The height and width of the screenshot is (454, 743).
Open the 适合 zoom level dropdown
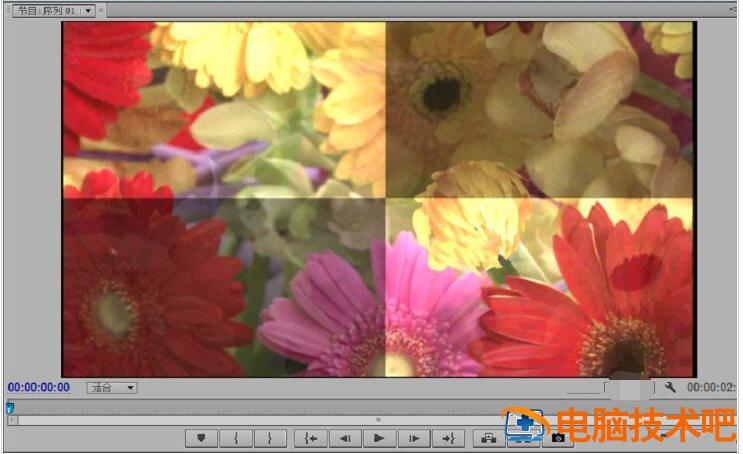point(112,388)
